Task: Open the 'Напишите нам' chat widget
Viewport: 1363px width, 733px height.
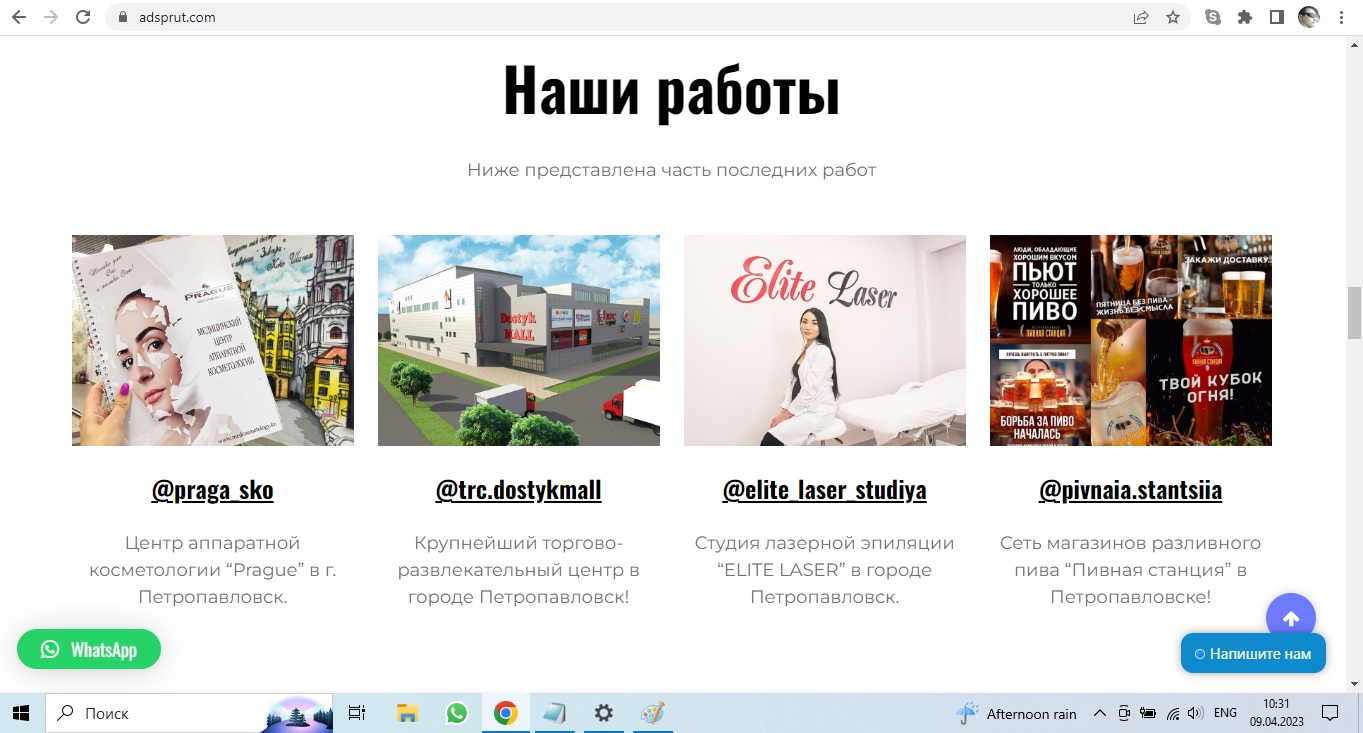Action: tap(1253, 653)
